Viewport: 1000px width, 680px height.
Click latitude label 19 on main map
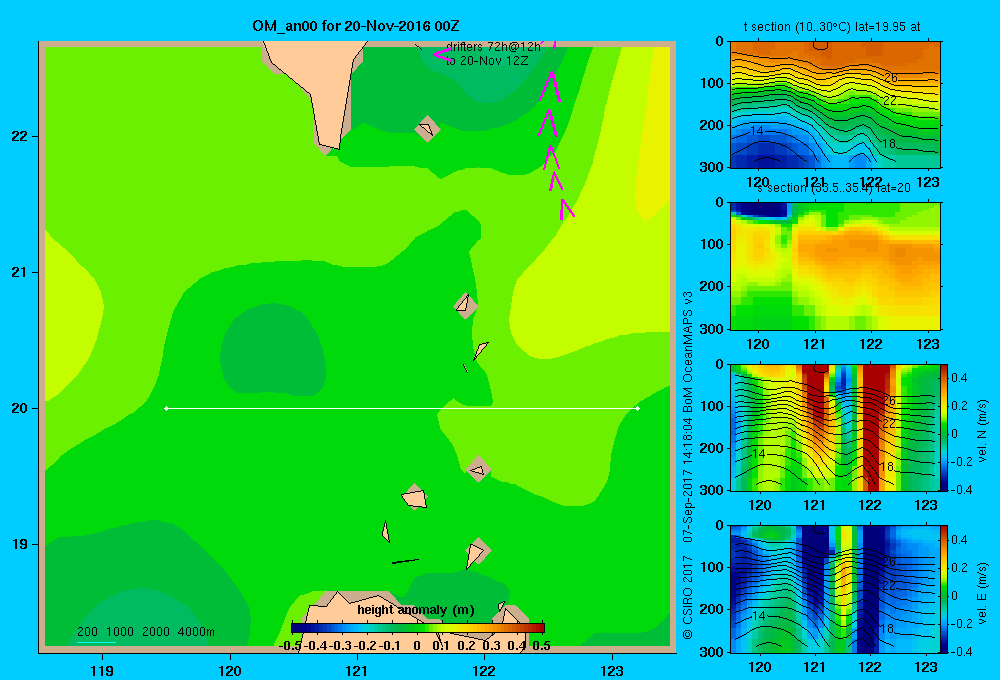(x=20, y=544)
